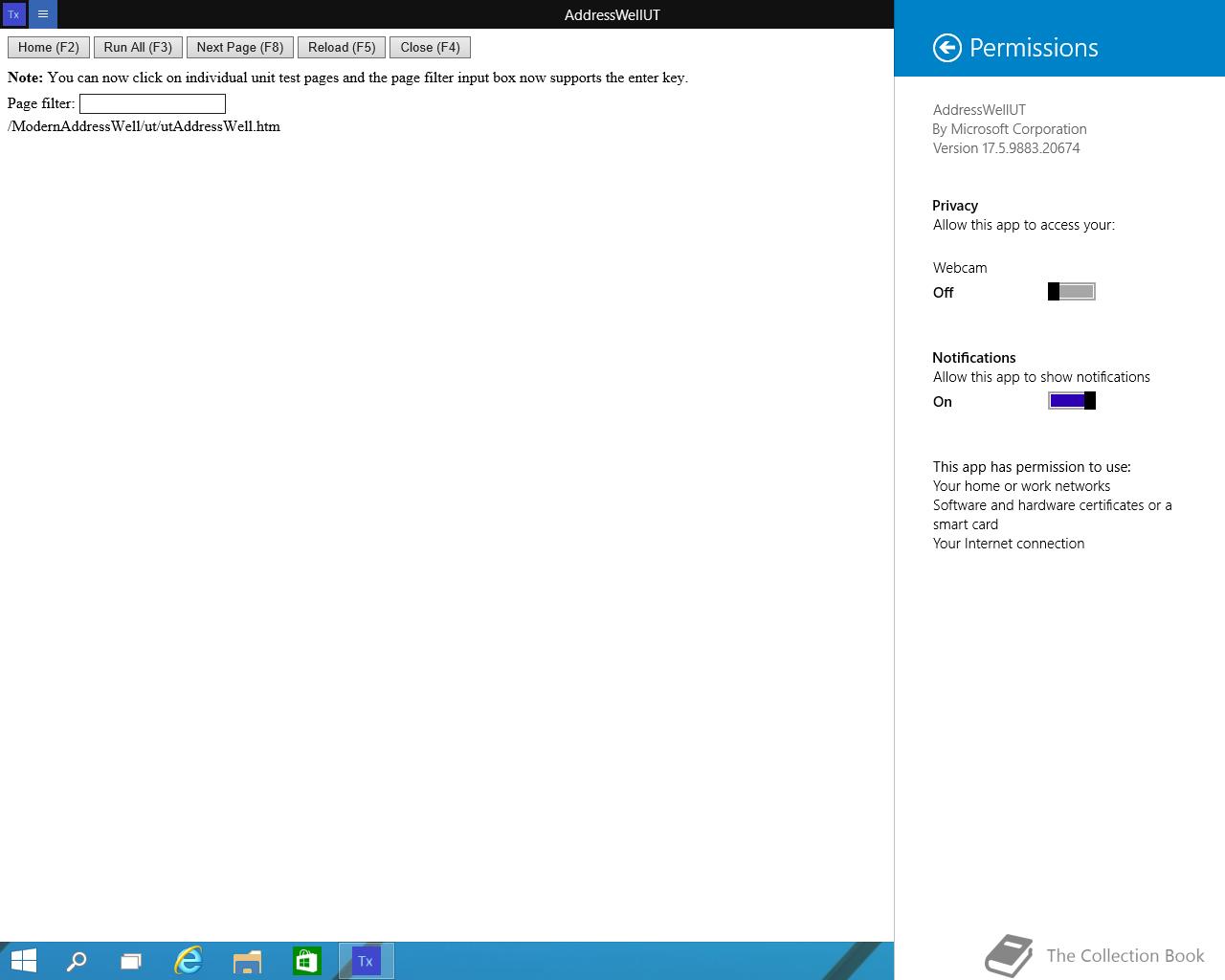Click the 'Privacy' section heading

click(955, 206)
